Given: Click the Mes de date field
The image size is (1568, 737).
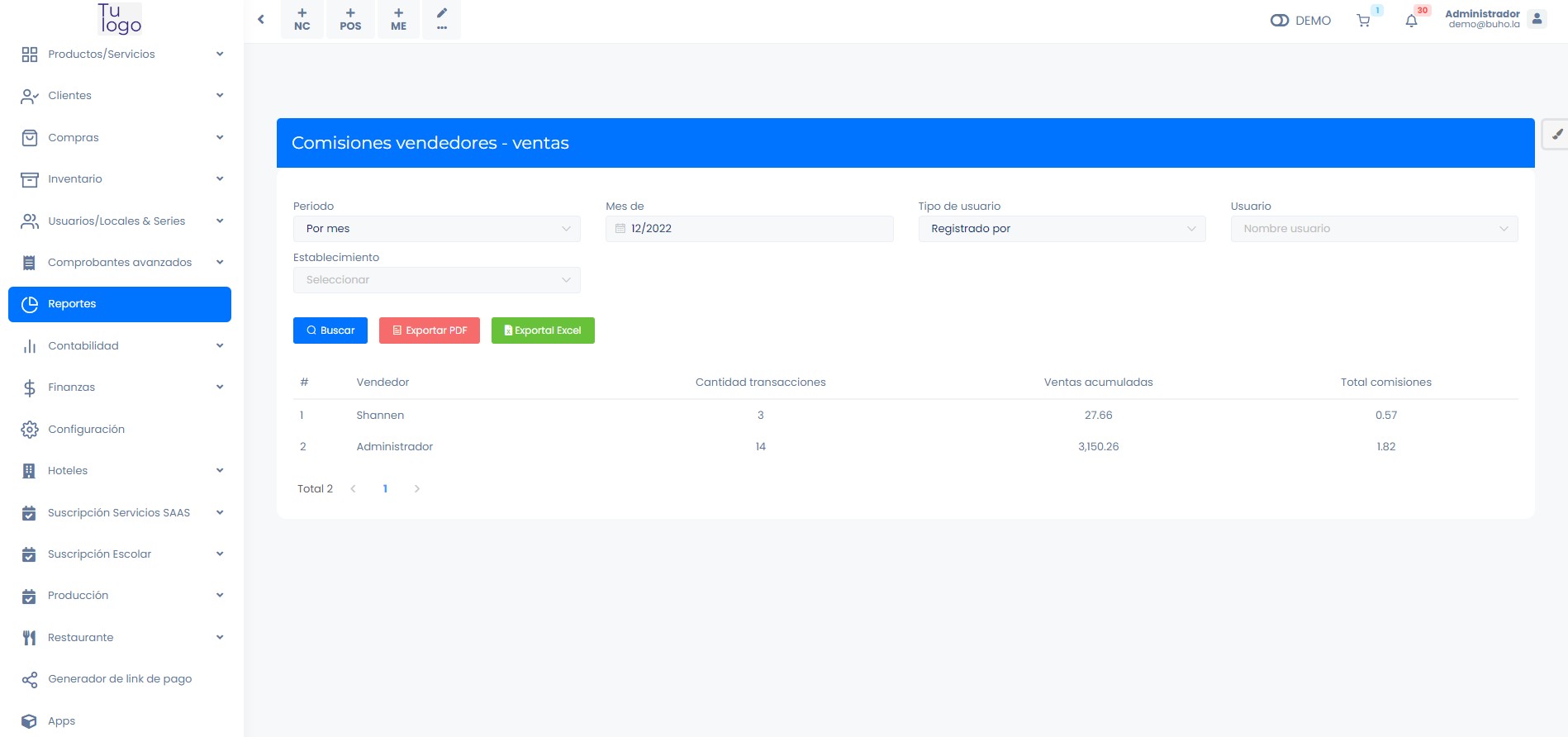Looking at the screenshot, I should [749, 229].
